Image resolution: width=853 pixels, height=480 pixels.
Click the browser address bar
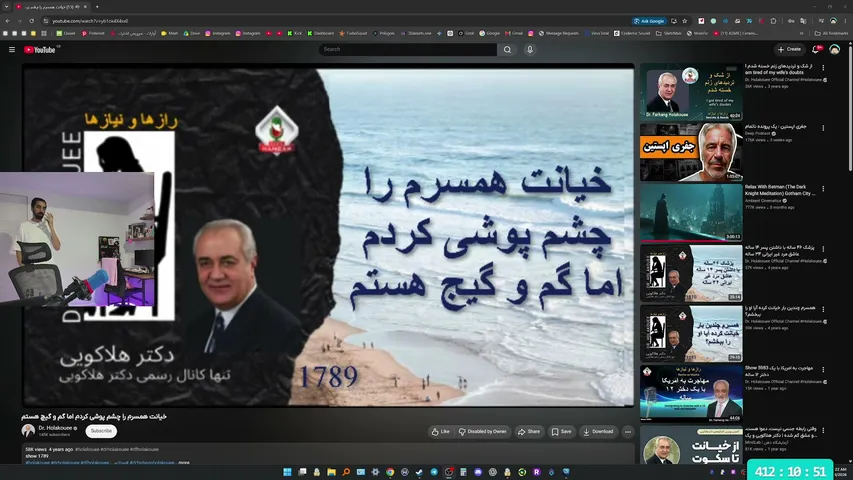[337, 21]
